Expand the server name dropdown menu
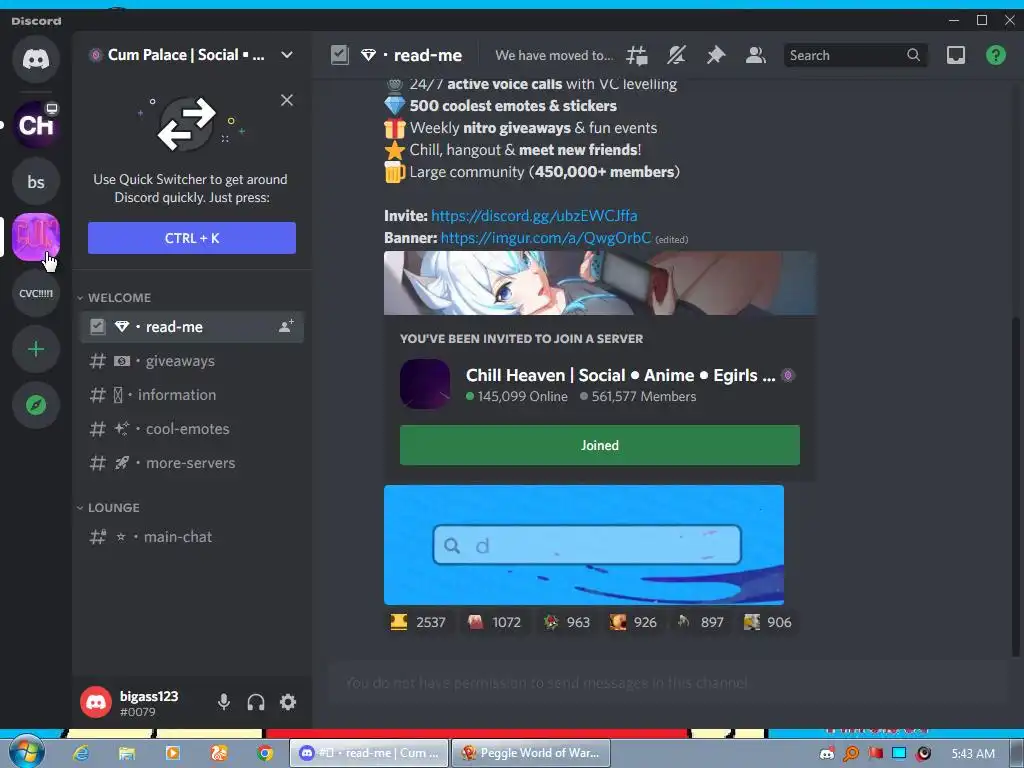Image resolution: width=1024 pixels, height=768 pixels. [x=287, y=55]
